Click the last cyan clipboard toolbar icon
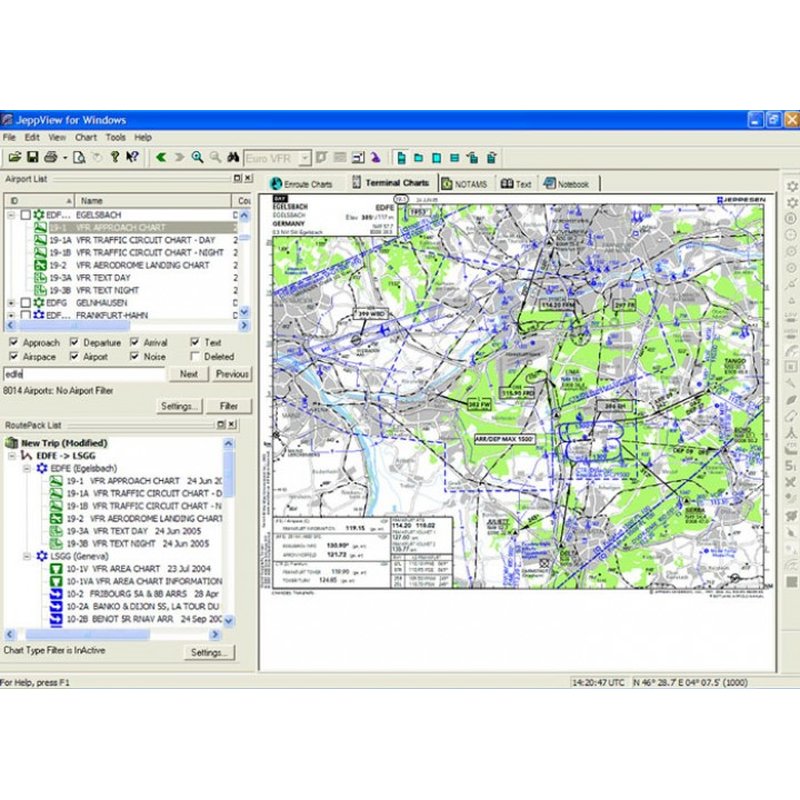 491,158
